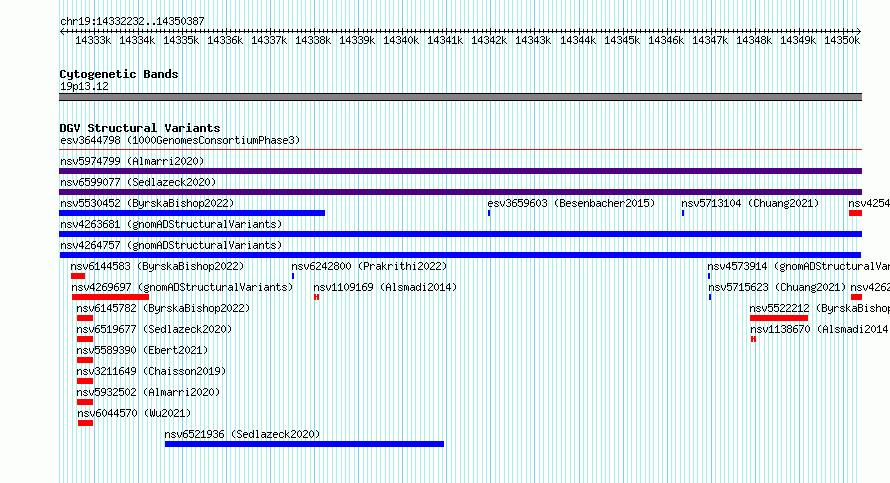Viewport: 890px width, 483px height.
Task: Click the Cytogenetic Bands track title
Action: point(119,74)
